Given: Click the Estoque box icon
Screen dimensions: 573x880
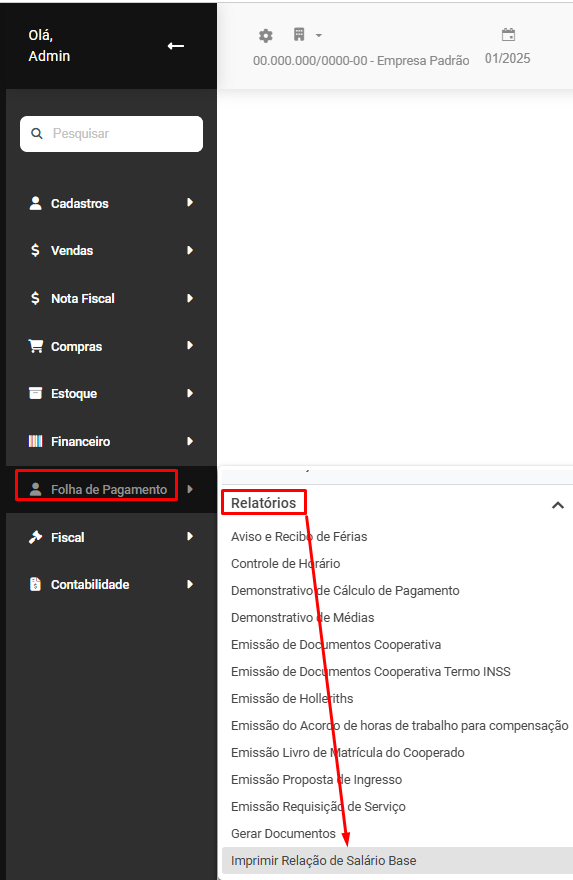Looking at the screenshot, I should pos(35,393).
